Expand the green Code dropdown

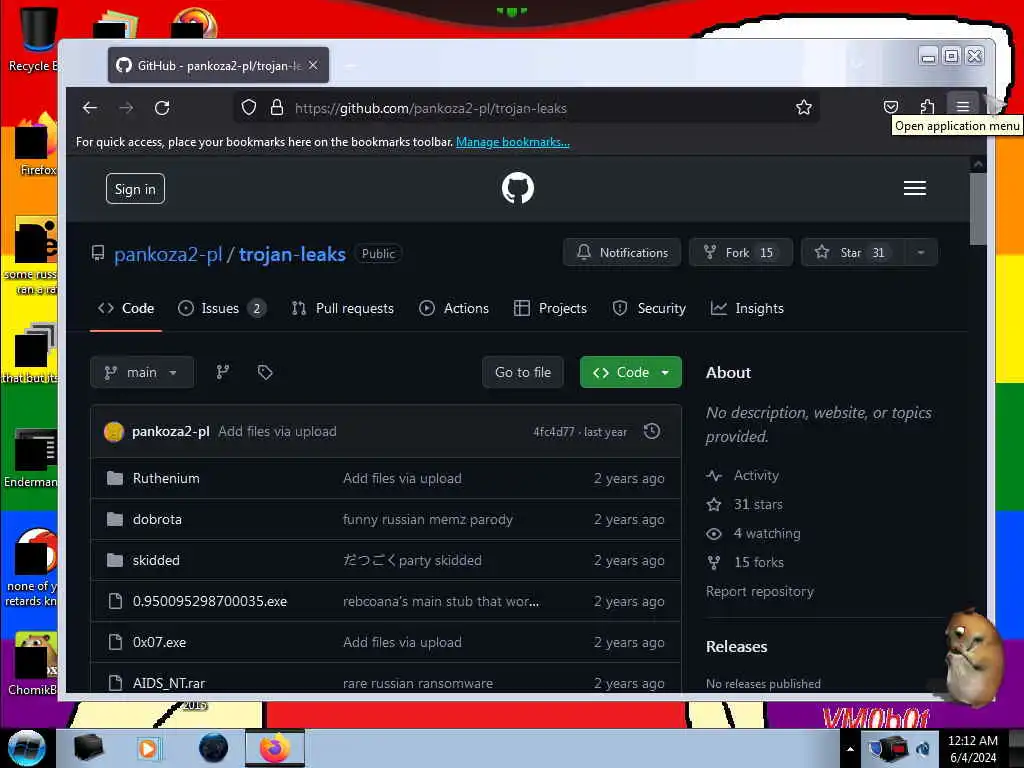630,372
